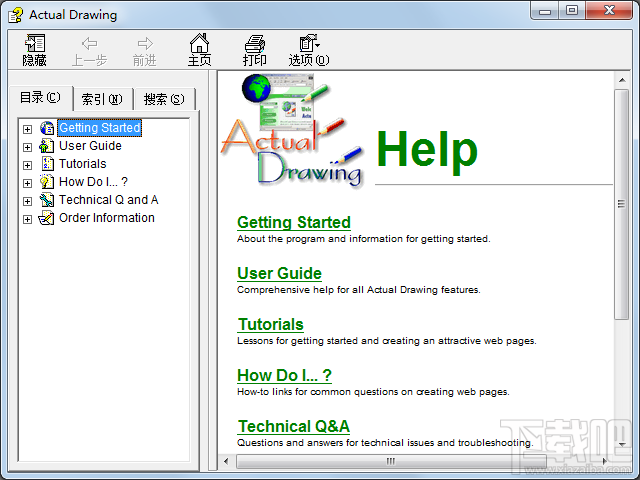Select Tutorials in the contents tree

pyautogui.click(x=82, y=164)
